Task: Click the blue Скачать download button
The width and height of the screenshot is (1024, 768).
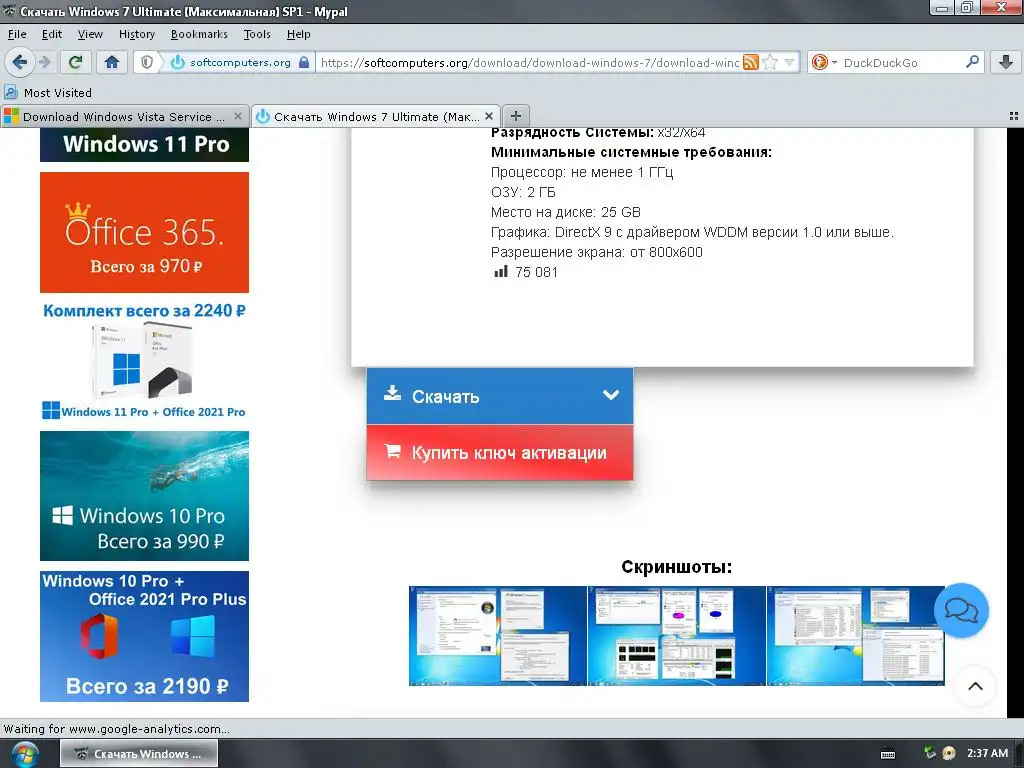Action: coord(500,396)
